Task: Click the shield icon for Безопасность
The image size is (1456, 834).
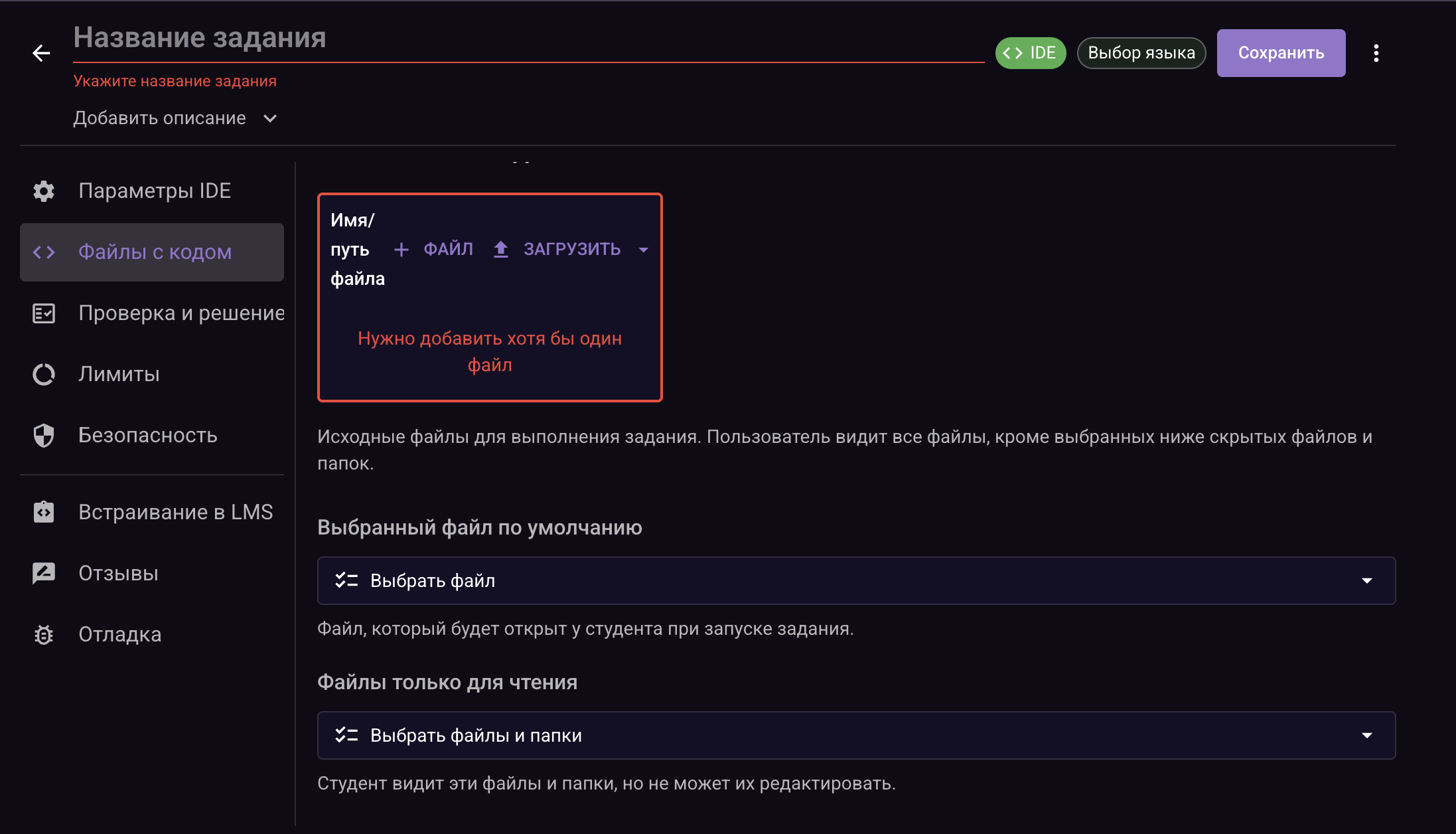Action: (44, 436)
